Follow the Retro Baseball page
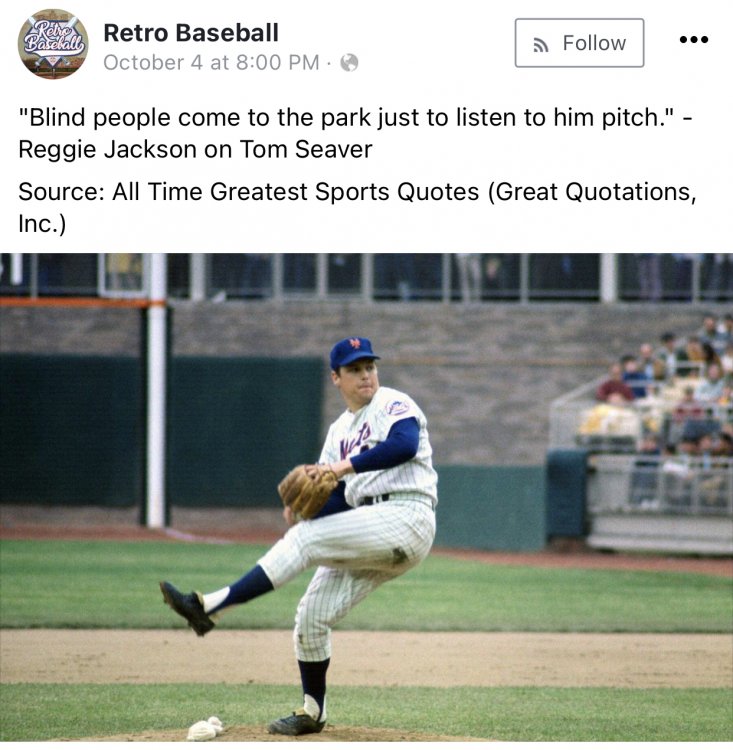This screenshot has height=750, width=733. (579, 43)
